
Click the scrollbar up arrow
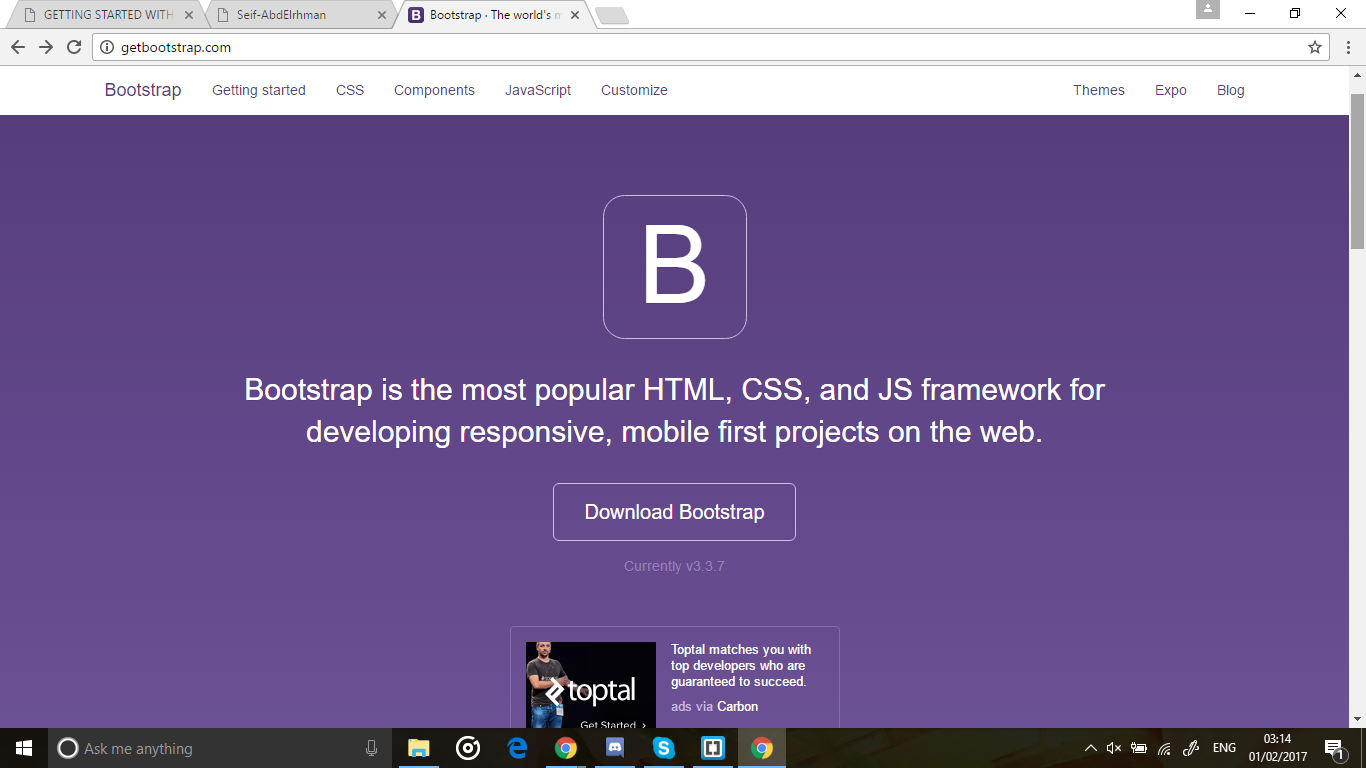1358,75
